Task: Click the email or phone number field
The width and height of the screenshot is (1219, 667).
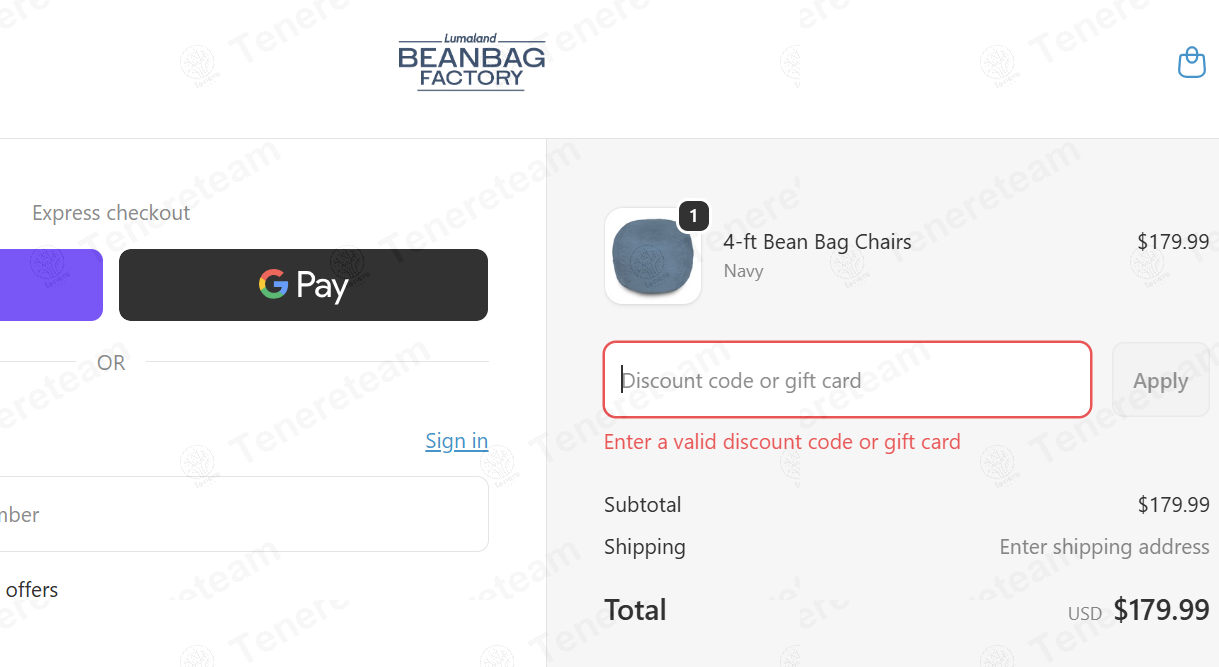Action: [x=244, y=514]
